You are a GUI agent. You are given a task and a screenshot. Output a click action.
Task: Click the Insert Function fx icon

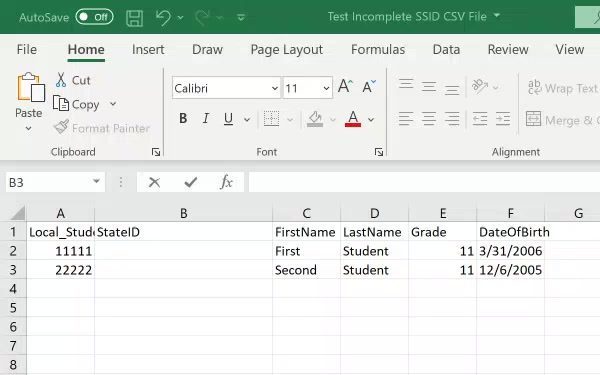pos(226,182)
